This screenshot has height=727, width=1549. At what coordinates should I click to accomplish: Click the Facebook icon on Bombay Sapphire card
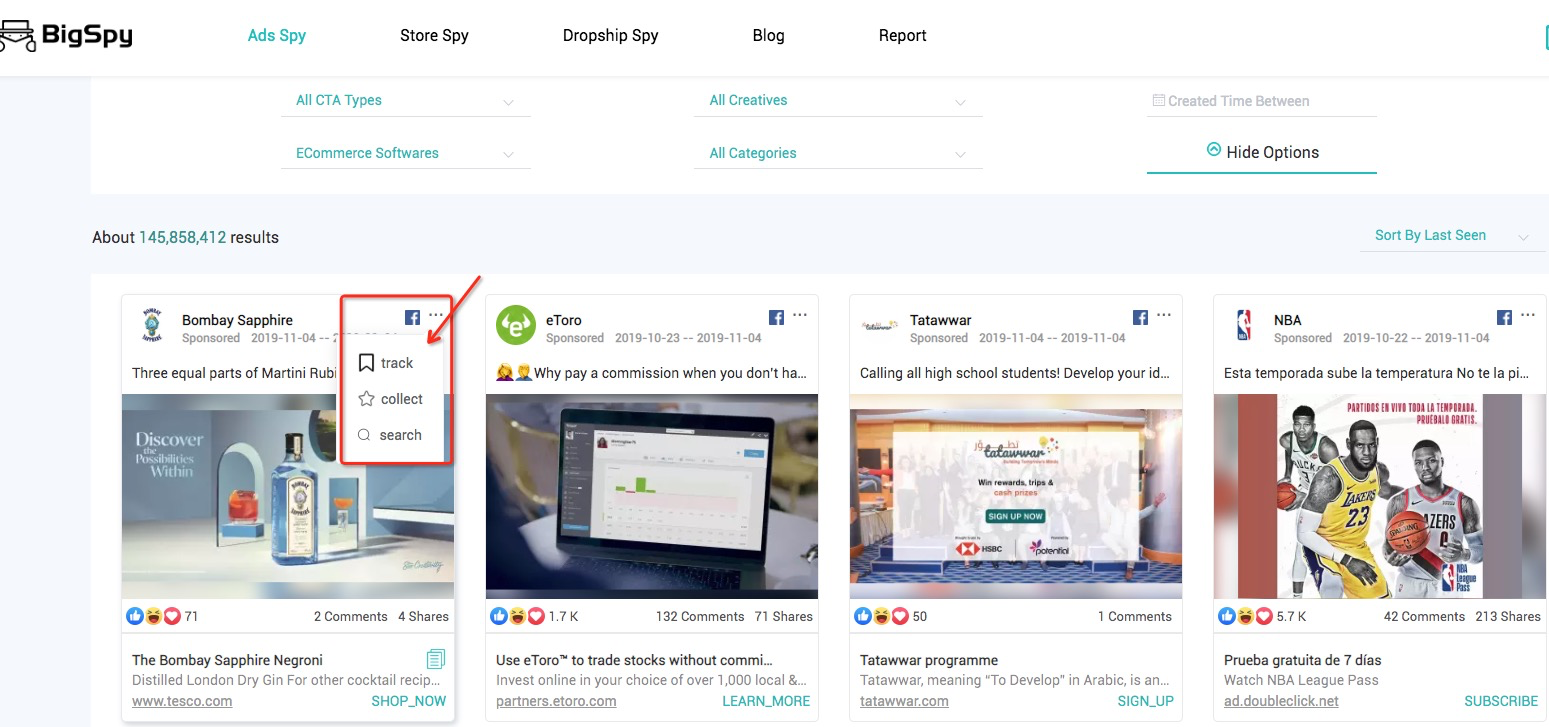(x=412, y=317)
